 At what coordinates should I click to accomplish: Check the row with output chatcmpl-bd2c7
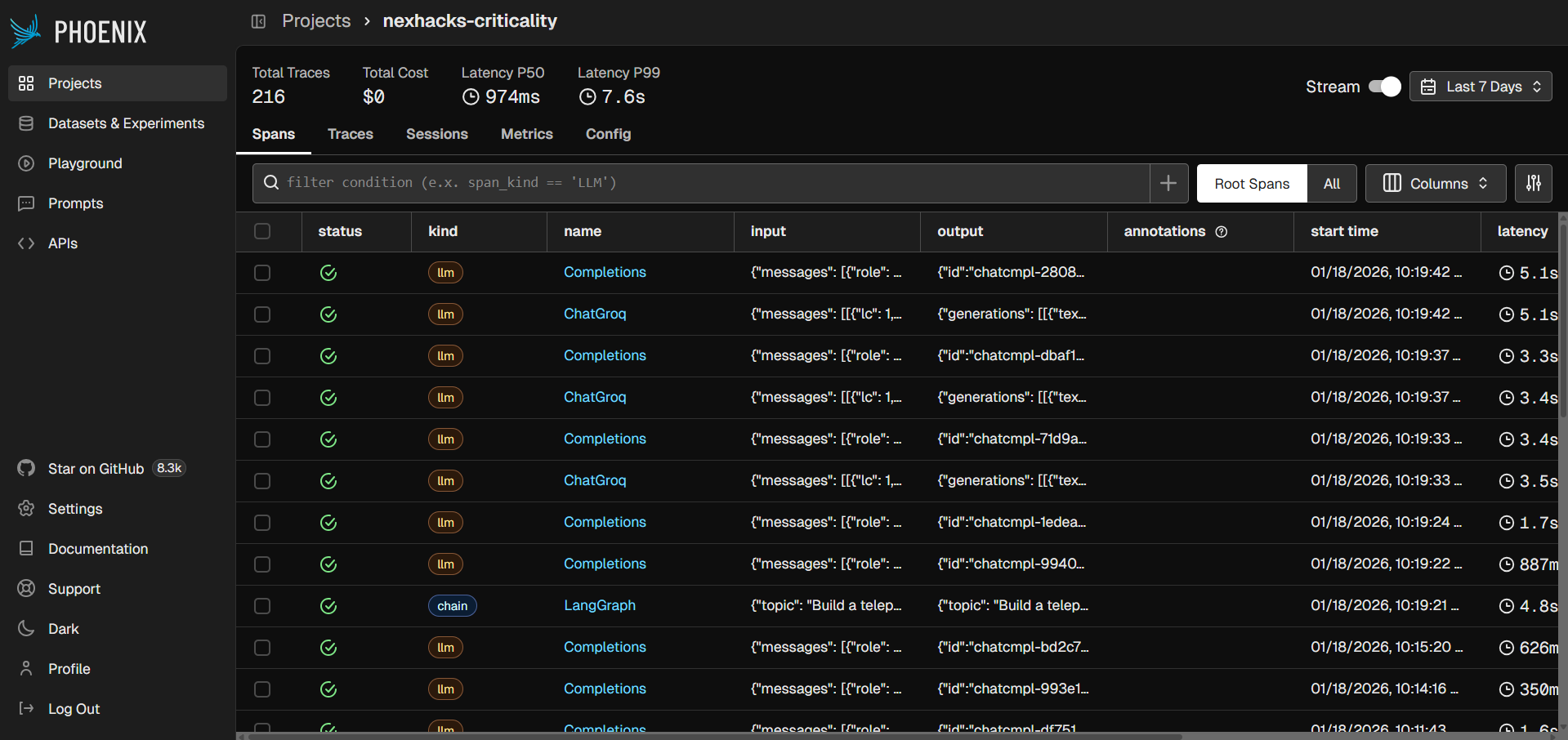pos(262,648)
